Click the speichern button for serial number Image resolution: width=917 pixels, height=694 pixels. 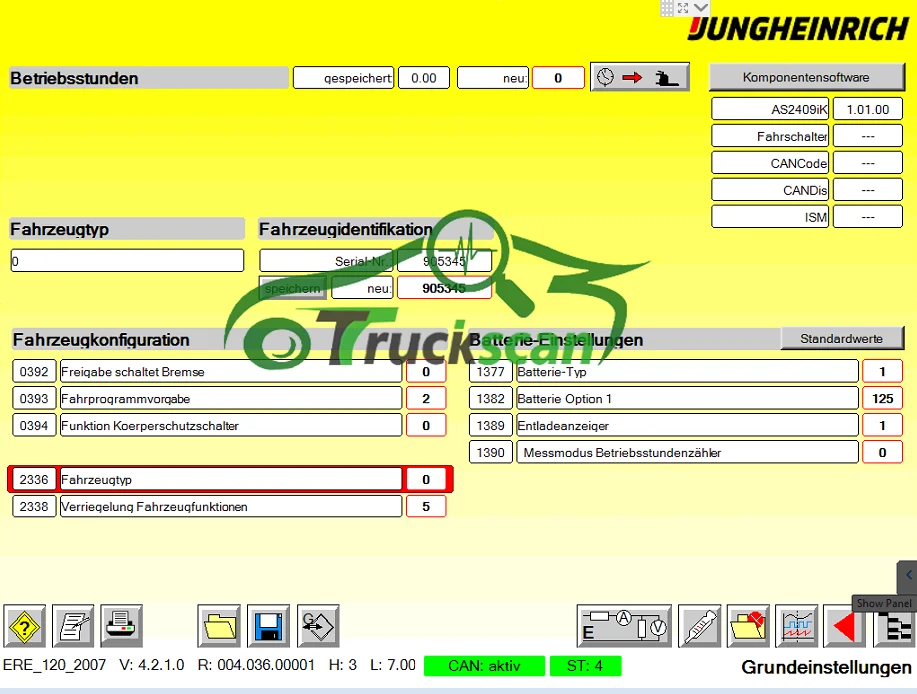point(292,288)
